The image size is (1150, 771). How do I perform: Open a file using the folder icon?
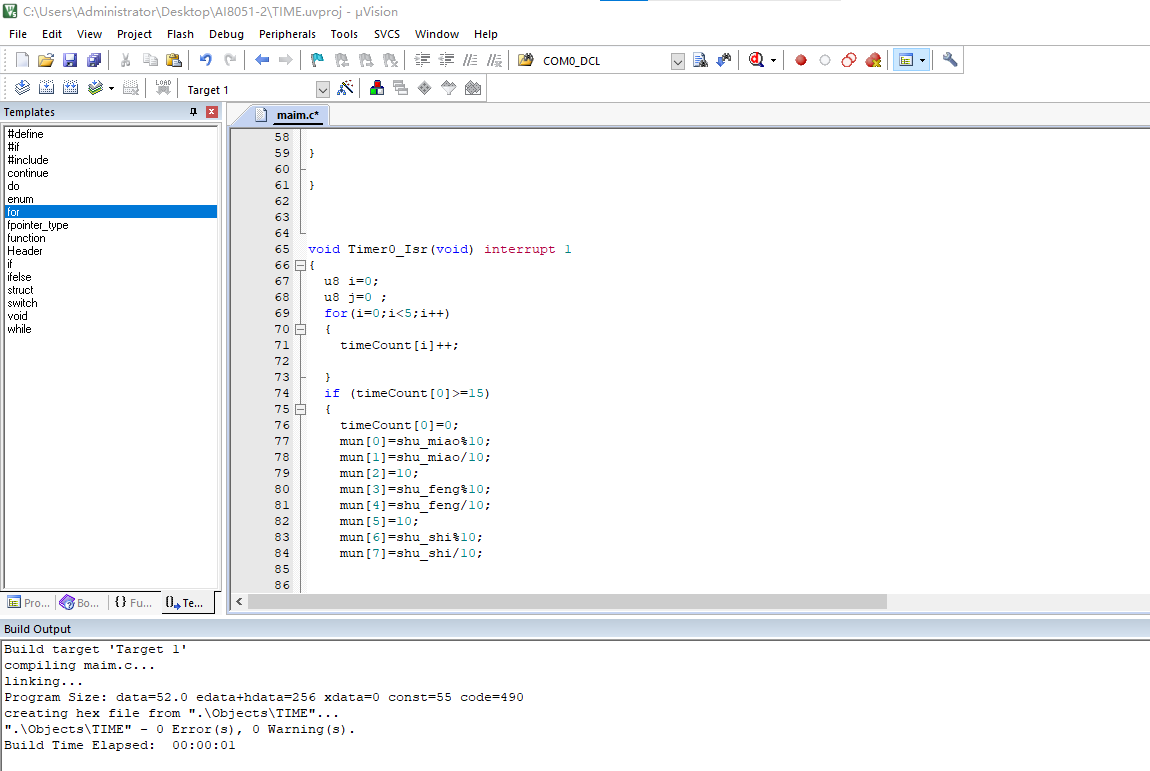pyautogui.click(x=46, y=60)
